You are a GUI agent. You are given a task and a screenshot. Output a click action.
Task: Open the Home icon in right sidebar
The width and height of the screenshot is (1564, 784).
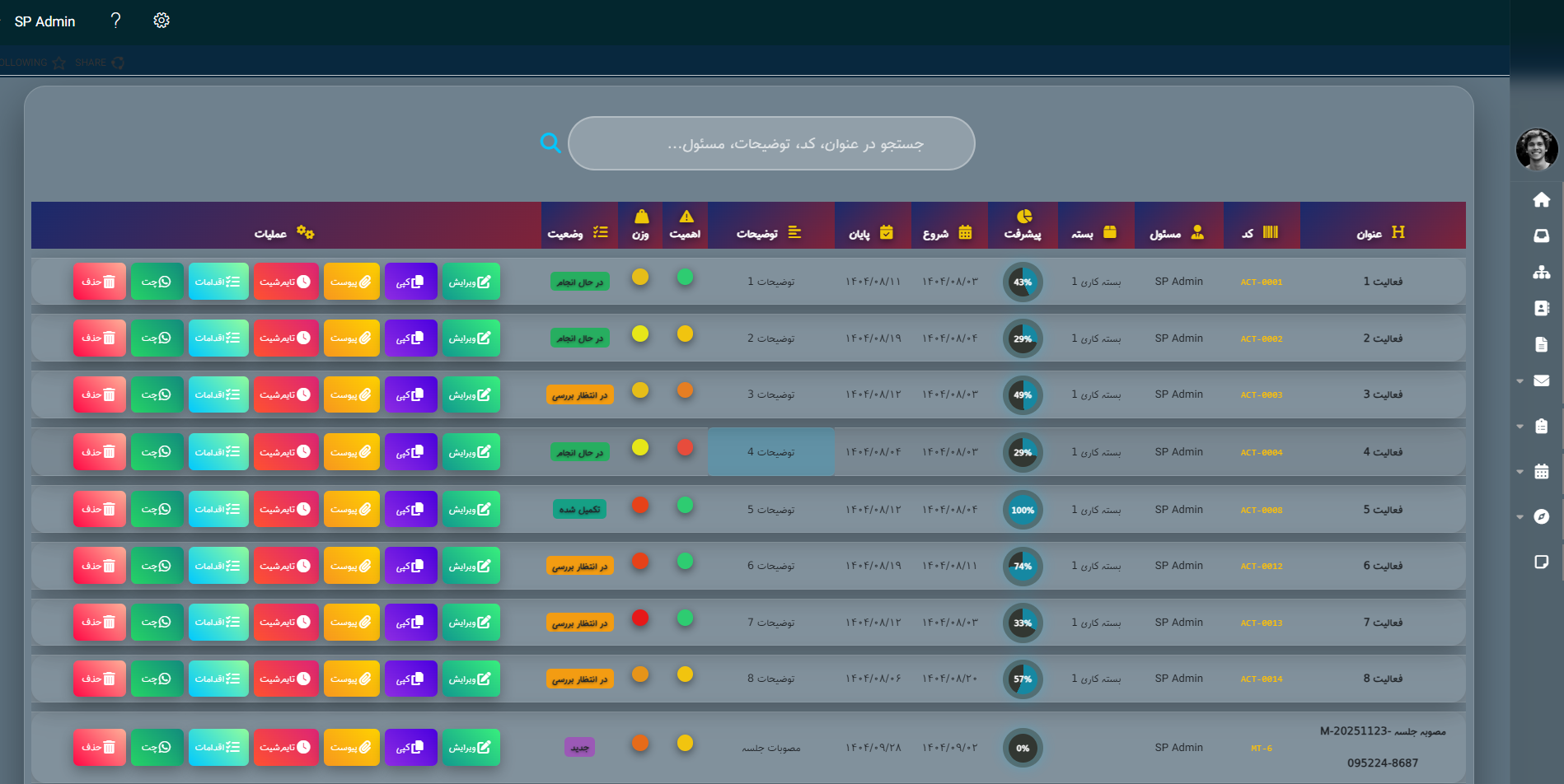(1541, 199)
